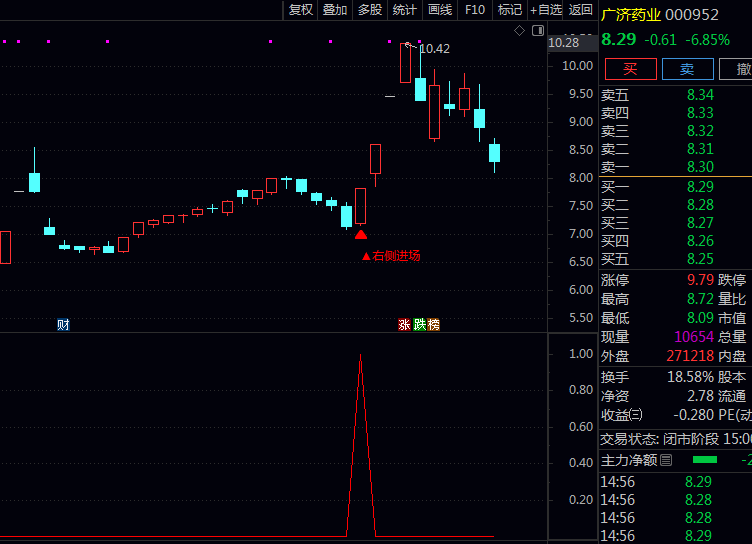Click the 涨 red badge icon
The image size is (752, 544).
tap(404, 325)
